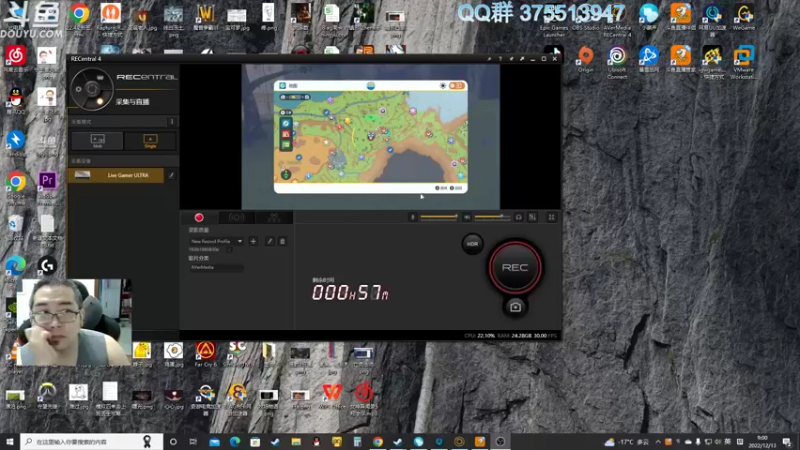Switch to the Record tab with red dot
800x450 pixels.
pos(199,217)
